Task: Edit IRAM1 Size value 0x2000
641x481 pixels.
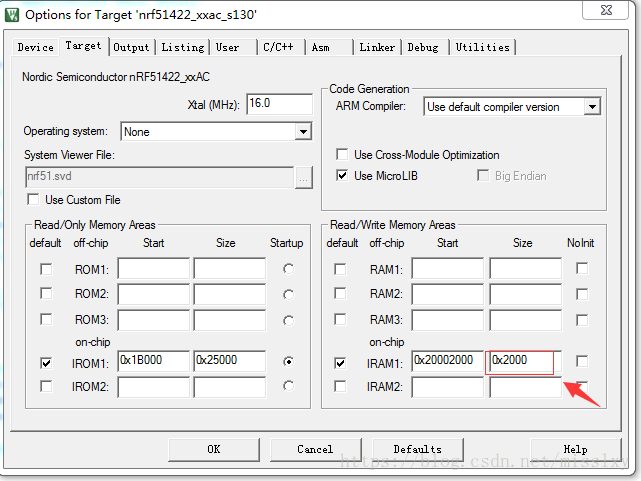Action: [526, 361]
